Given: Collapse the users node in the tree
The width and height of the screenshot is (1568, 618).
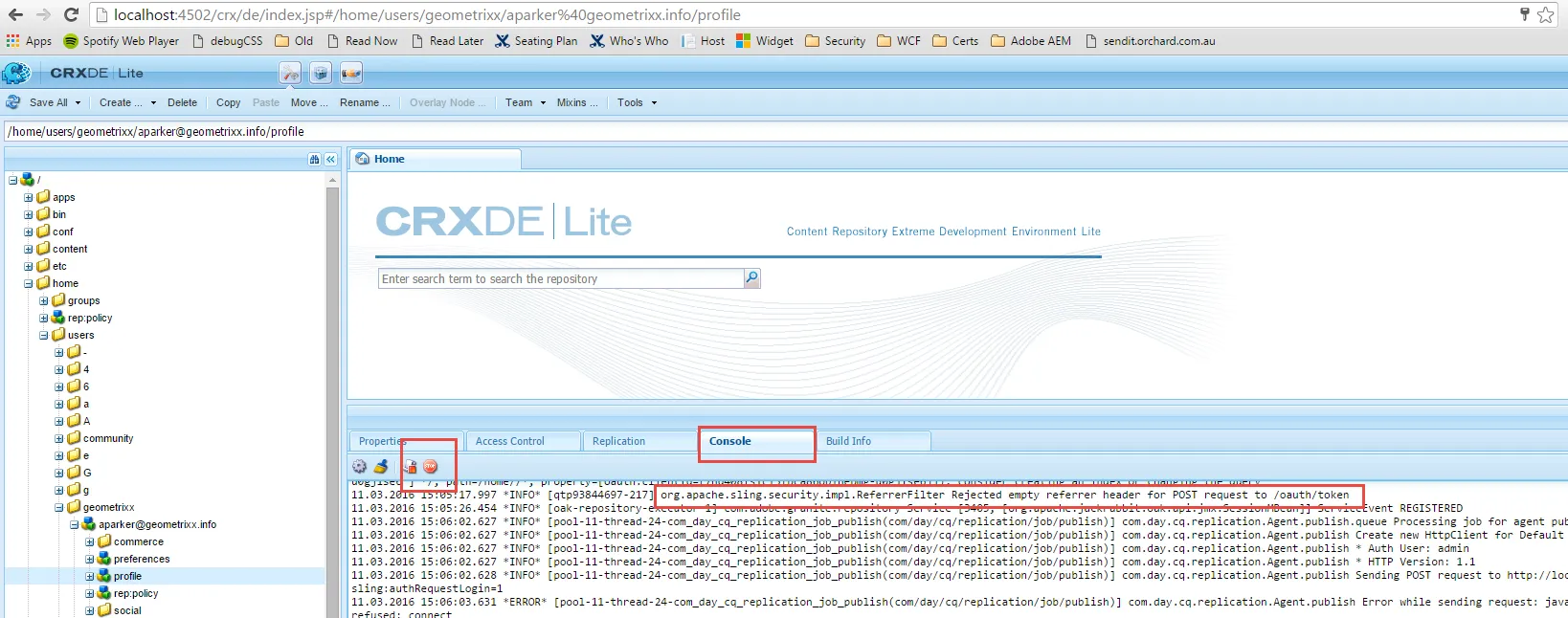Looking at the screenshot, I should (44, 336).
